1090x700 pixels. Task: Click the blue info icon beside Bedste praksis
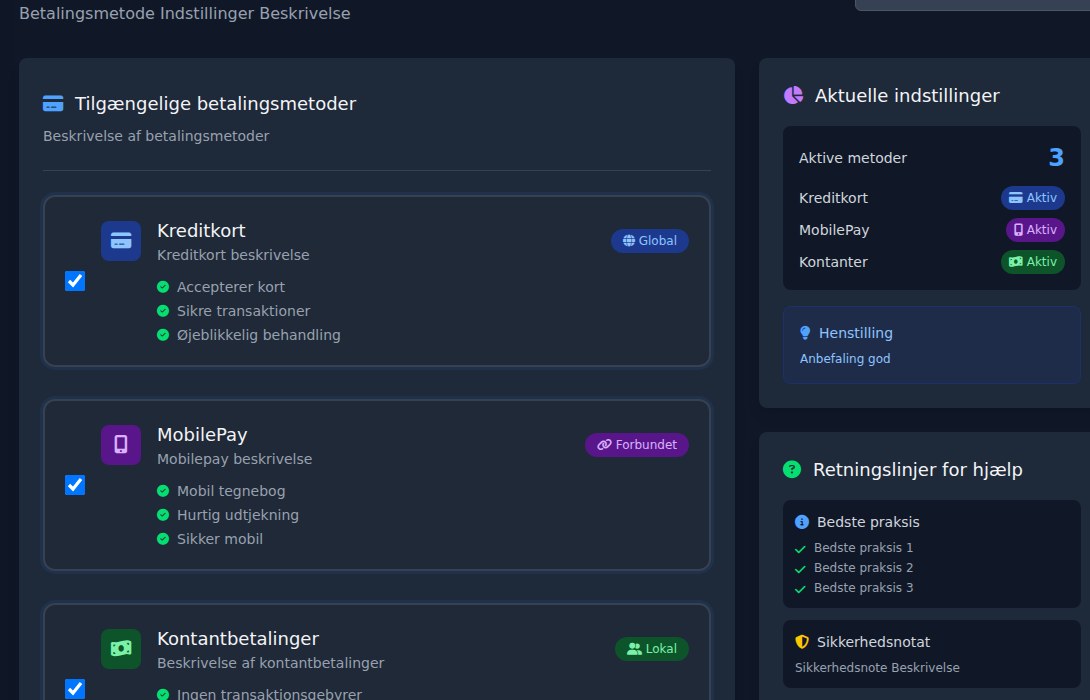pos(802,522)
